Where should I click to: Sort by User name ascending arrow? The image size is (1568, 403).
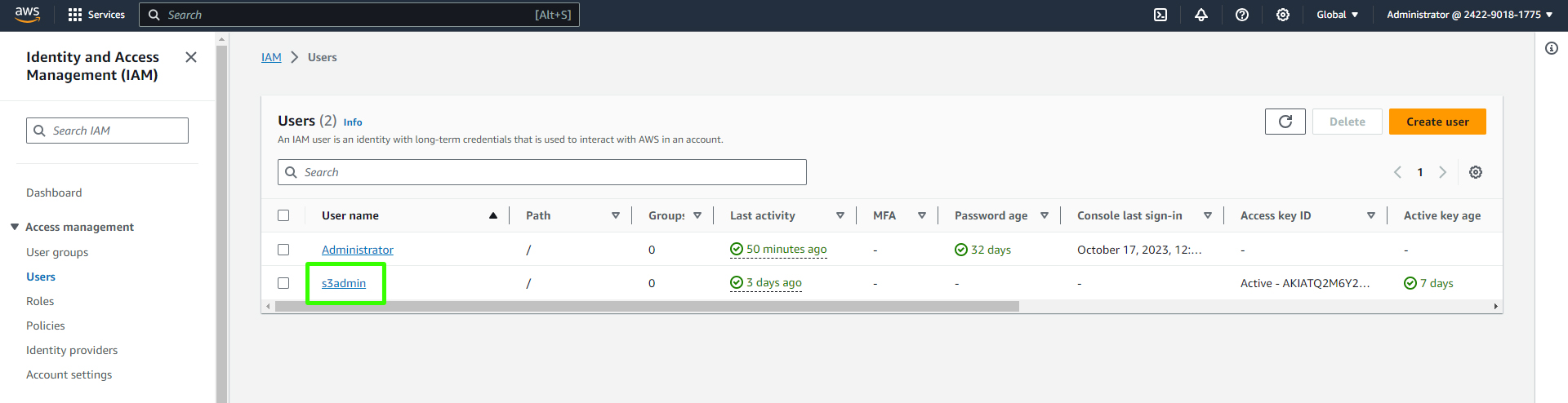[493, 215]
